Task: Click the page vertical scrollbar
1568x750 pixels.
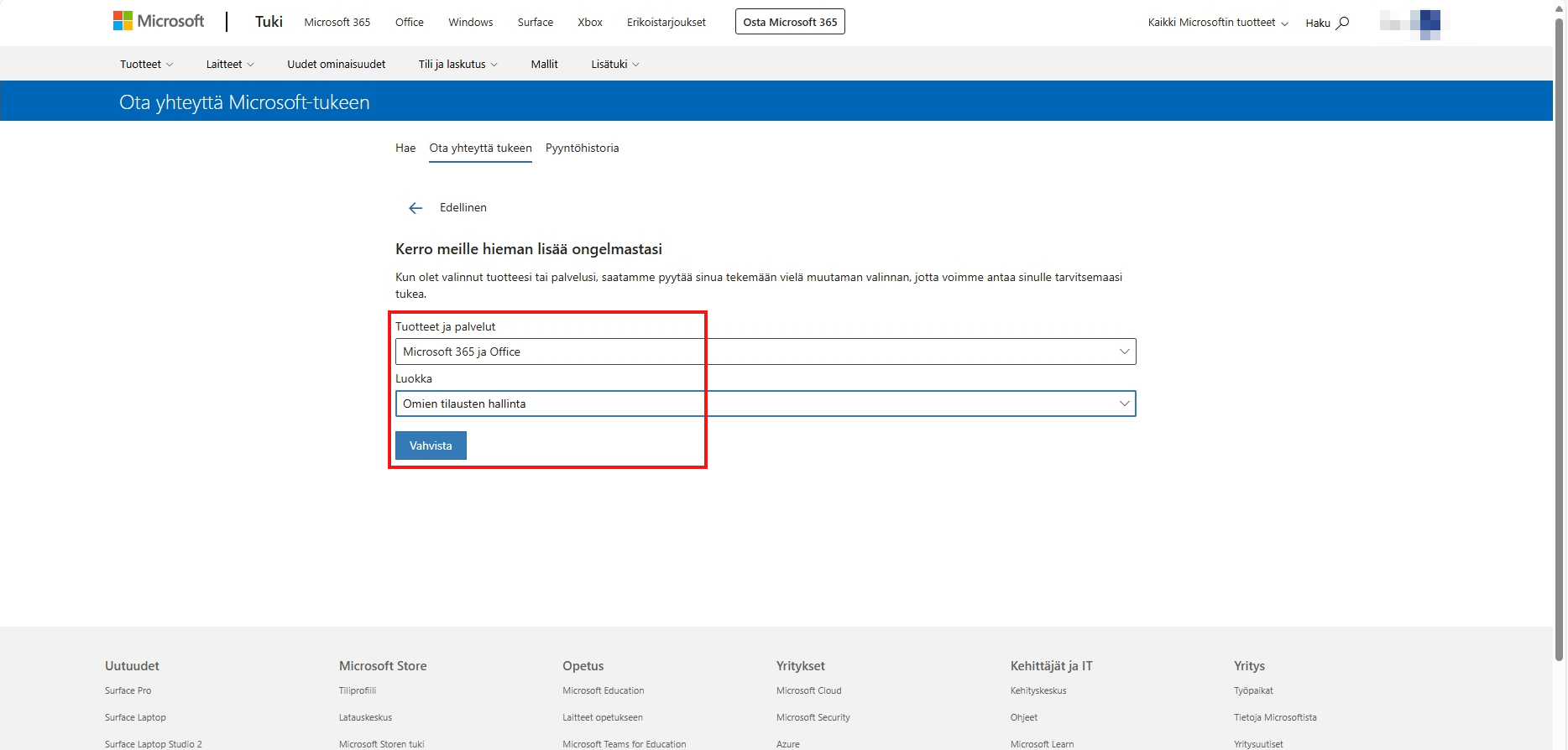Action: [1560, 340]
